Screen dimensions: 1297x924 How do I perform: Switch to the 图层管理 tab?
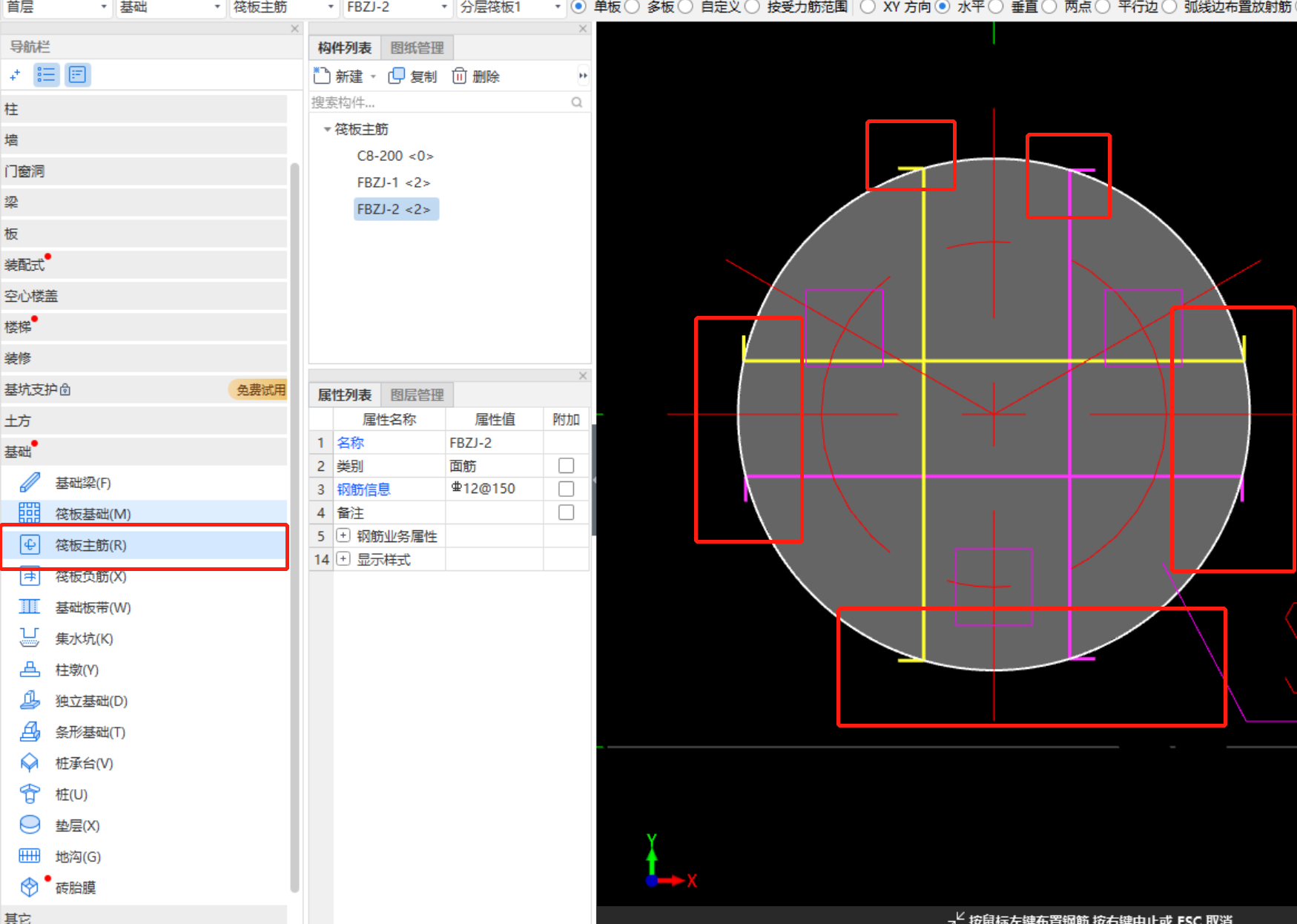click(418, 395)
